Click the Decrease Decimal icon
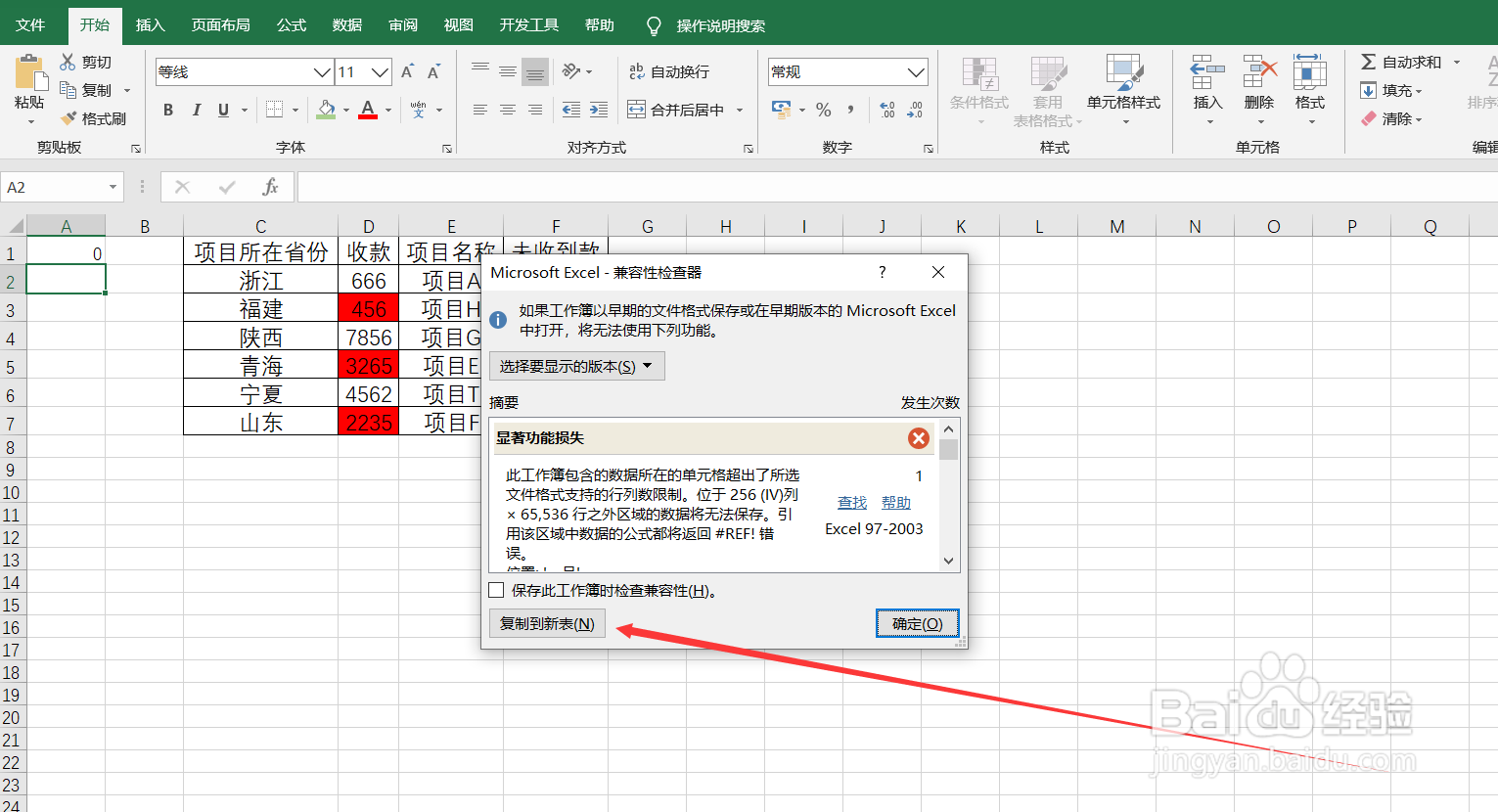Viewport: 1498px width, 812px height. (915, 110)
